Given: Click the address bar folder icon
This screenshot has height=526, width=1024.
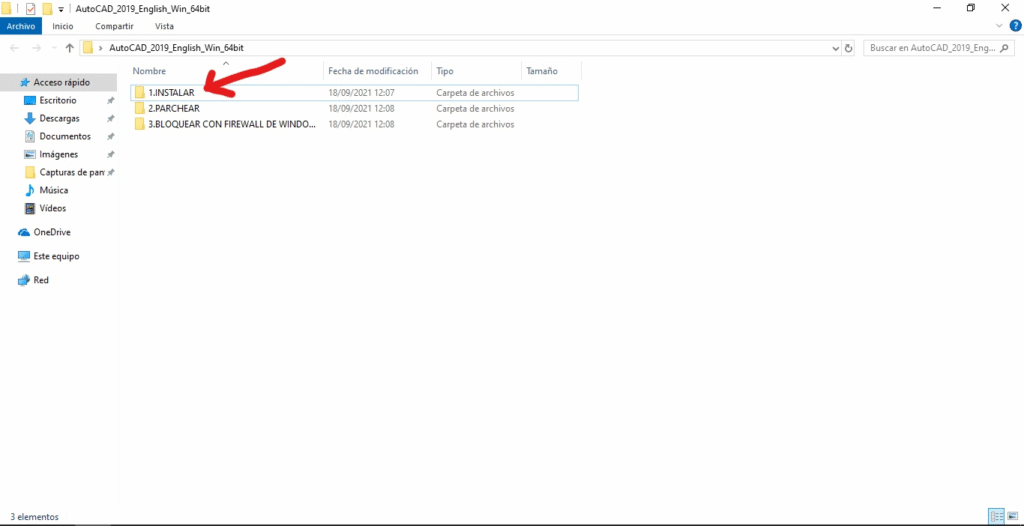Looking at the screenshot, I should (88, 48).
